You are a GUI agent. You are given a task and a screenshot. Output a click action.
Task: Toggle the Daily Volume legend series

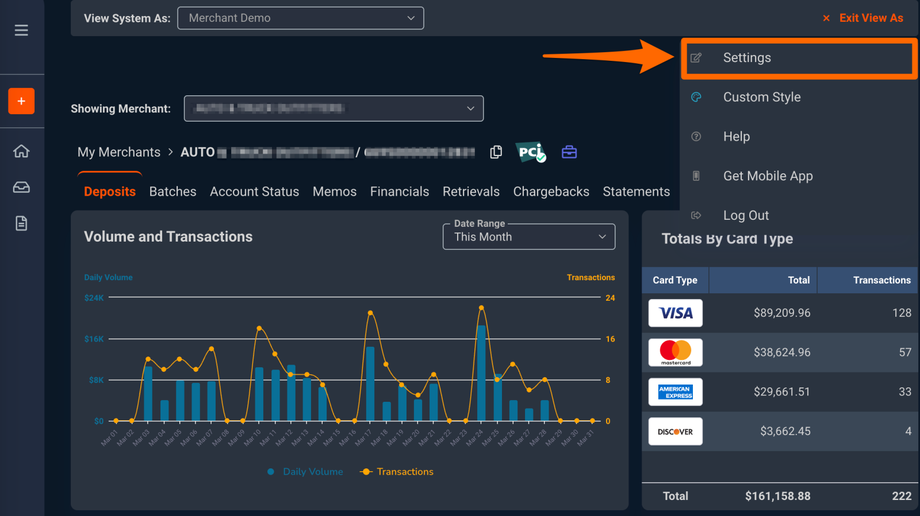pos(305,472)
